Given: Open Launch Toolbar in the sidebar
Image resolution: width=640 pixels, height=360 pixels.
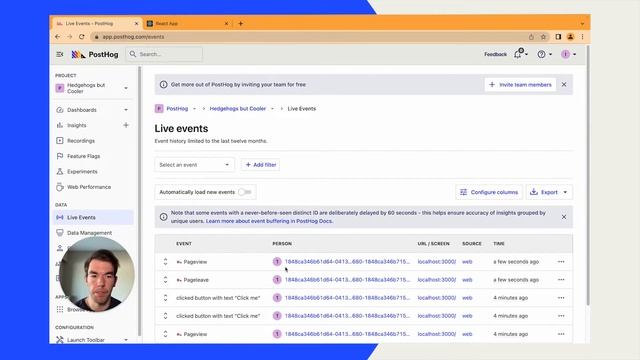Looking at the screenshot, I should [x=86, y=340].
